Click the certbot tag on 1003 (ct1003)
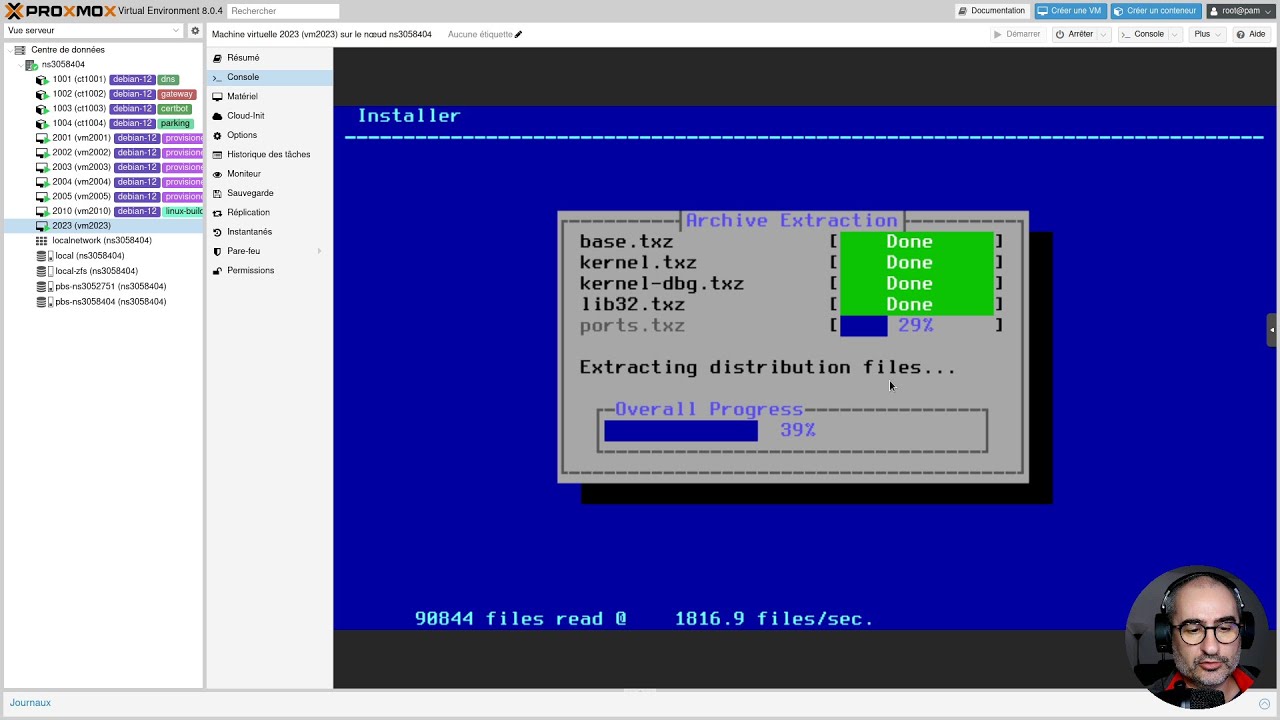 pos(174,108)
